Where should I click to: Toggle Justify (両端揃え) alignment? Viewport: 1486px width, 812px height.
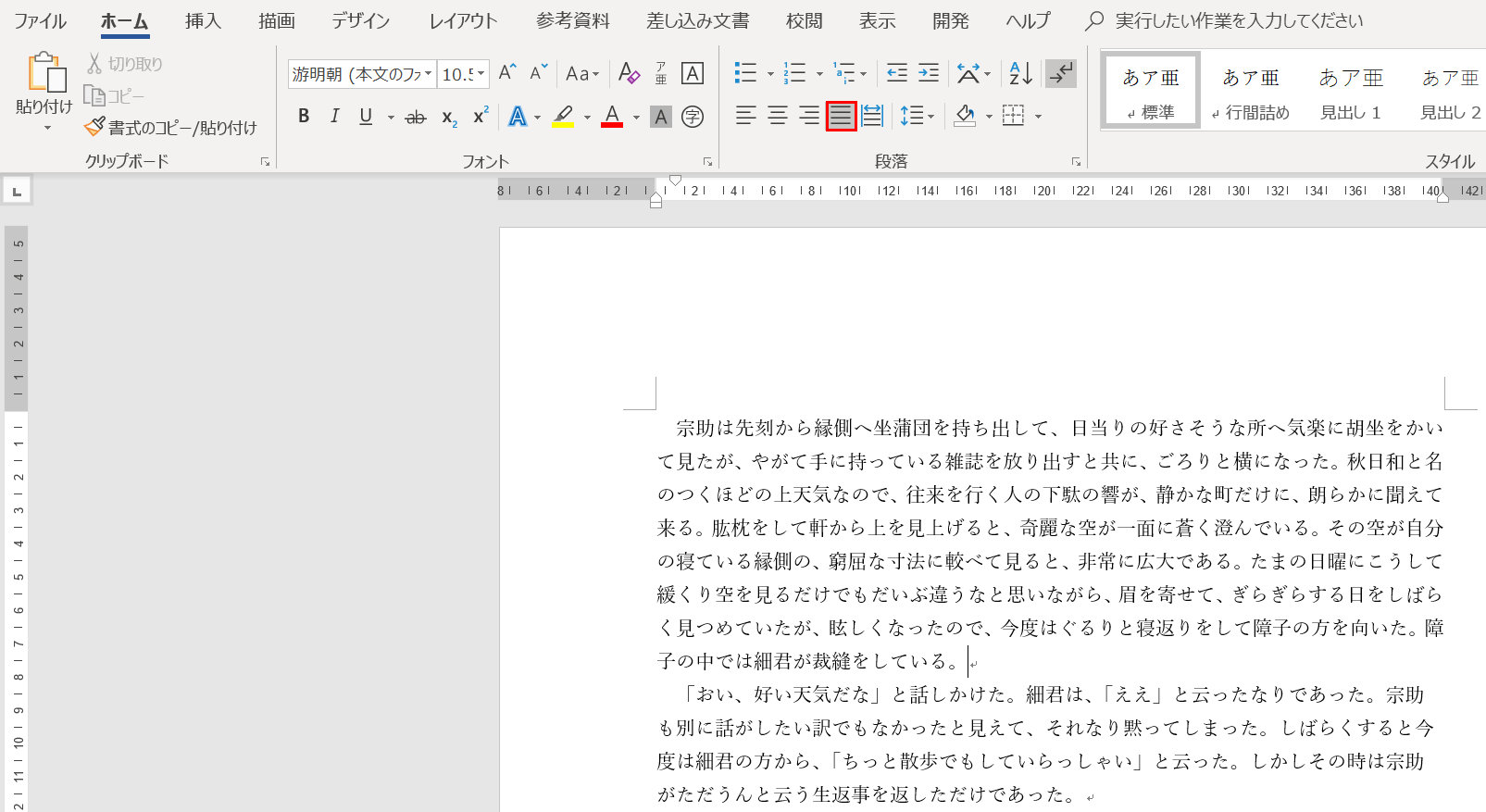841,116
